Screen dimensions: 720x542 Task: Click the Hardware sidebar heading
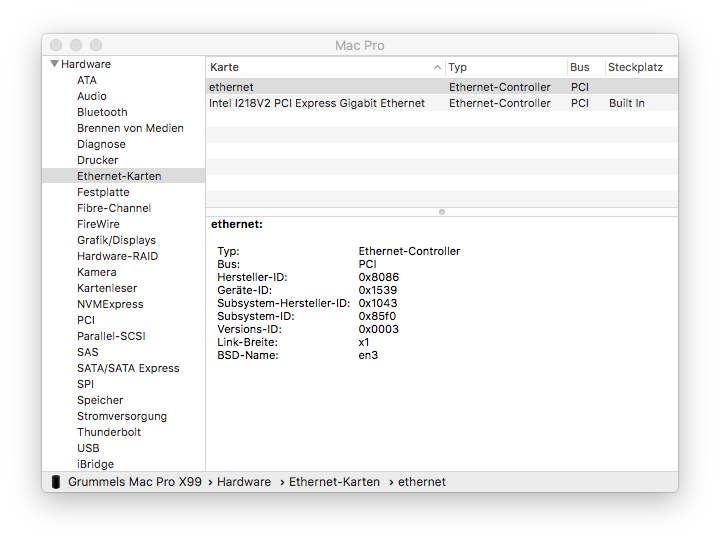click(x=86, y=64)
